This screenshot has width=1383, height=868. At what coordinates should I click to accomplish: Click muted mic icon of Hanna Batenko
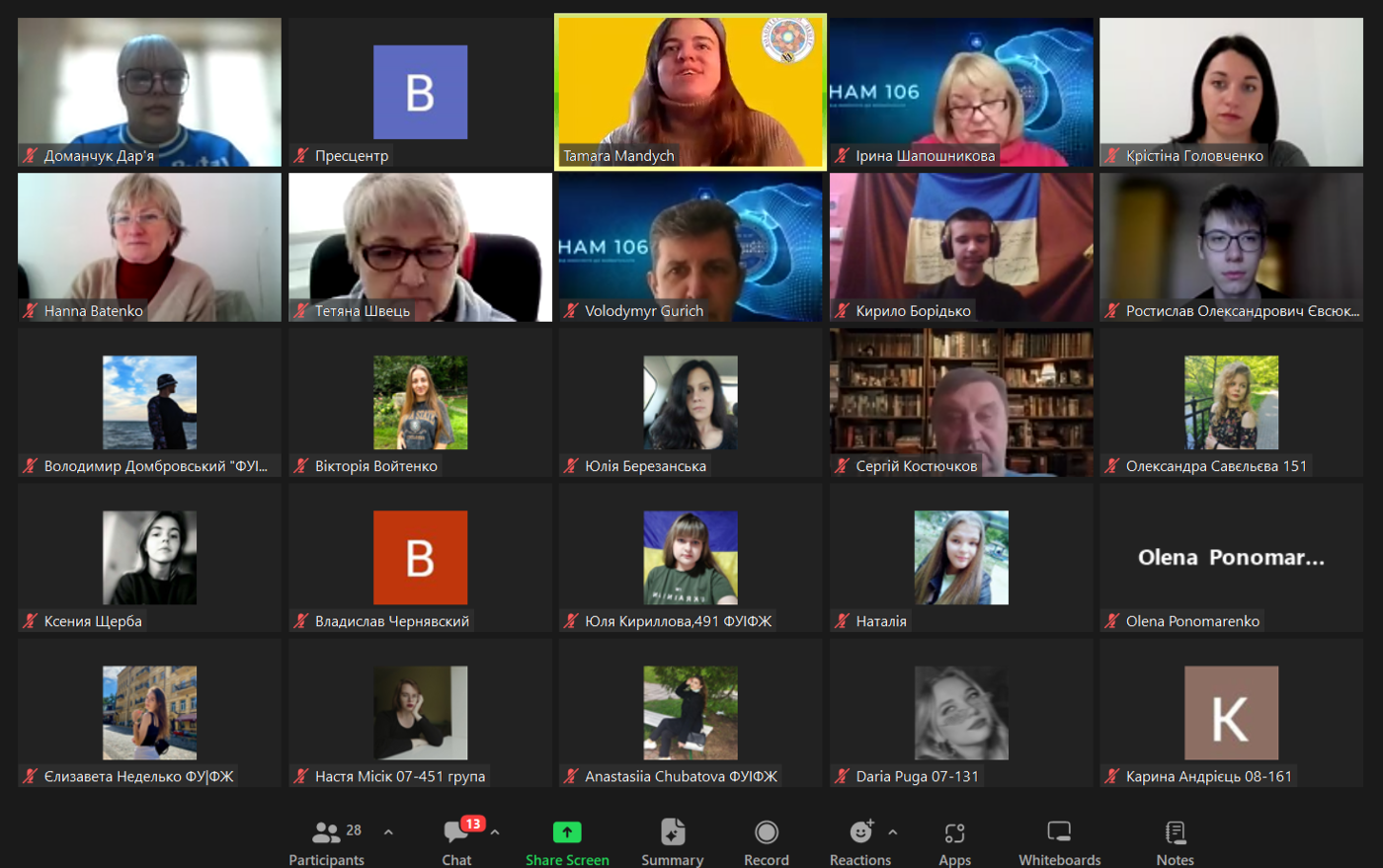click(x=30, y=310)
